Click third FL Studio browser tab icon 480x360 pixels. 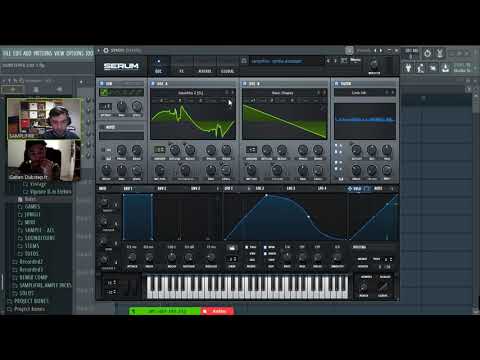59,89
